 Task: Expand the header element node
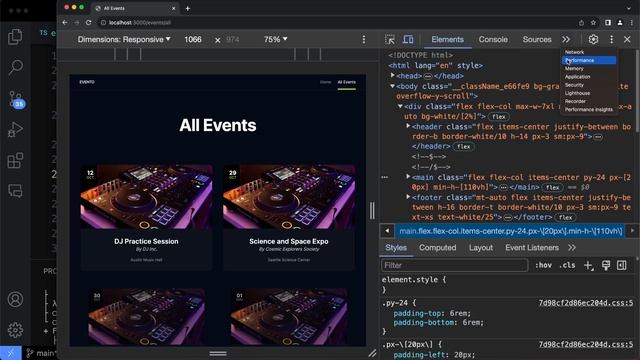coord(408,127)
